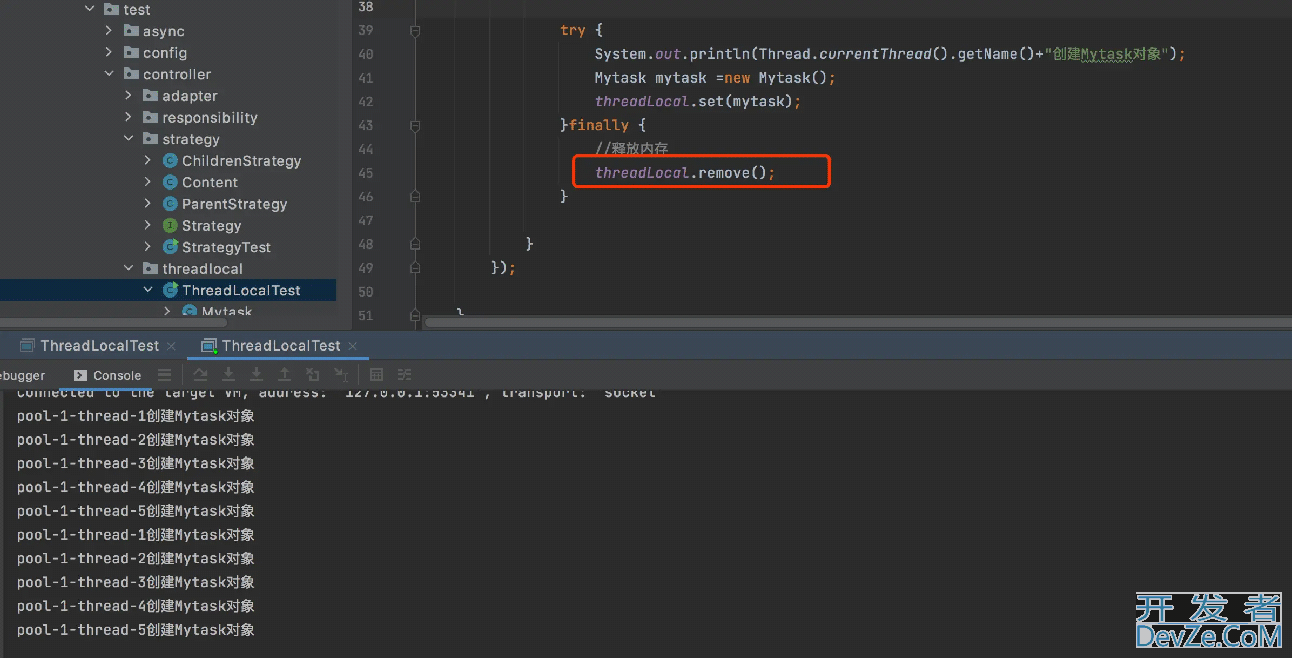Viewport: 1292px width, 658px height.
Task: Fold the try block at line 39
Action: [x=415, y=30]
